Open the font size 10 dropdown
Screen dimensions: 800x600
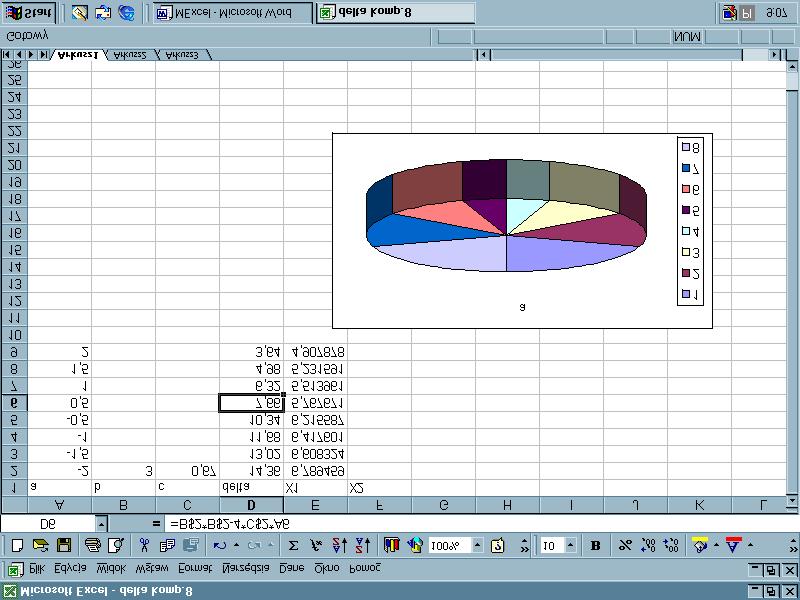[571, 545]
